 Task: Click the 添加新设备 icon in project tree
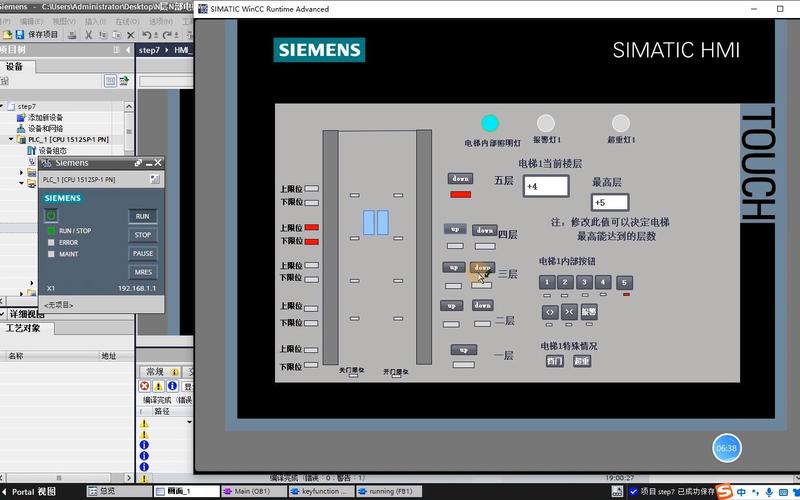click(20, 118)
